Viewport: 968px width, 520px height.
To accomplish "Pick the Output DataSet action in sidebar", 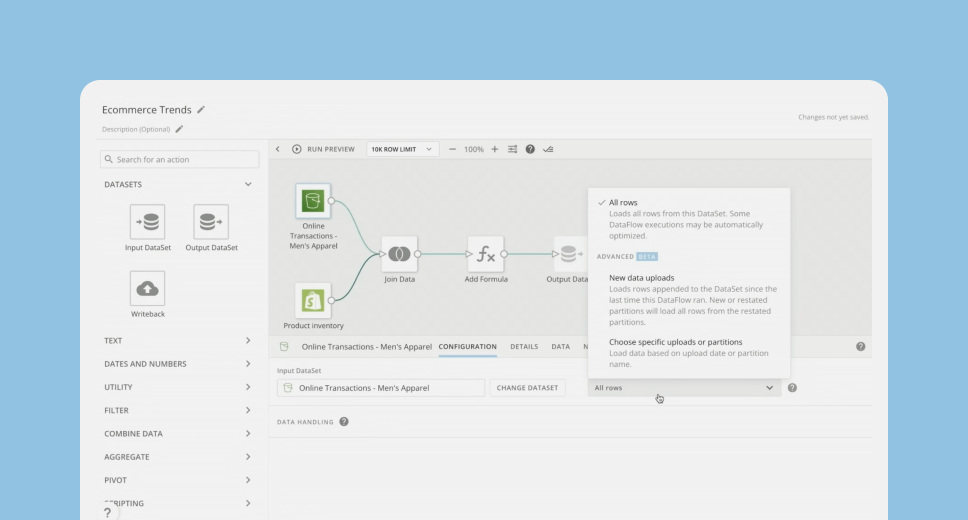I will click(x=211, y=222).
